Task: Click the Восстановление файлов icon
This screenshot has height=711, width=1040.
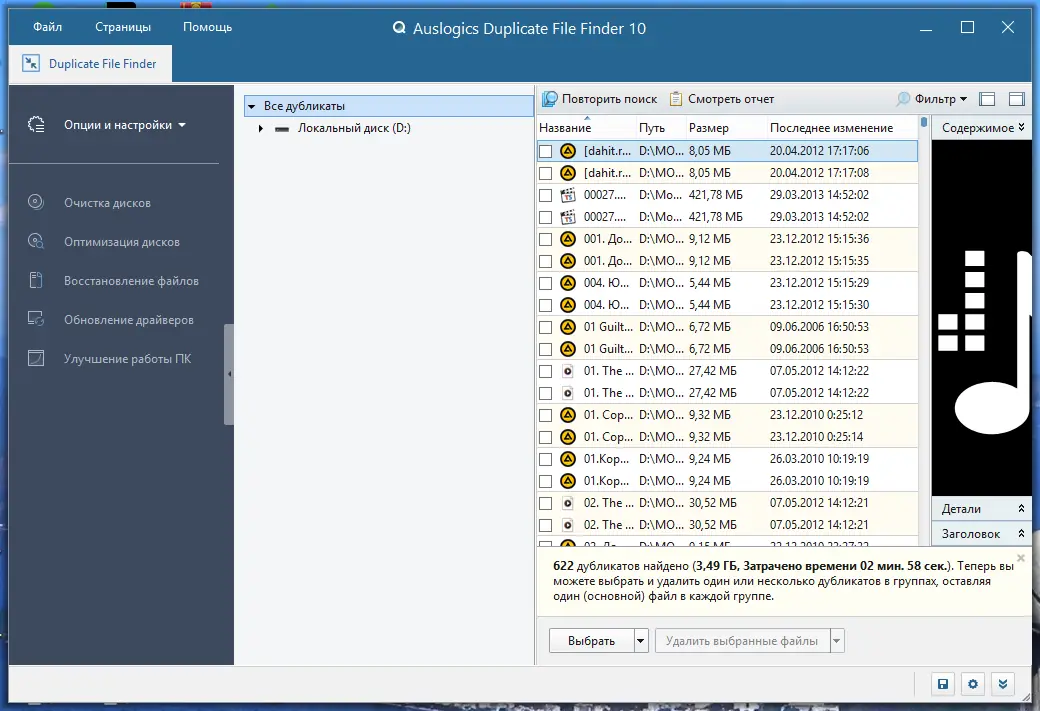Action: pyautogui.click(x=36, y=281)
